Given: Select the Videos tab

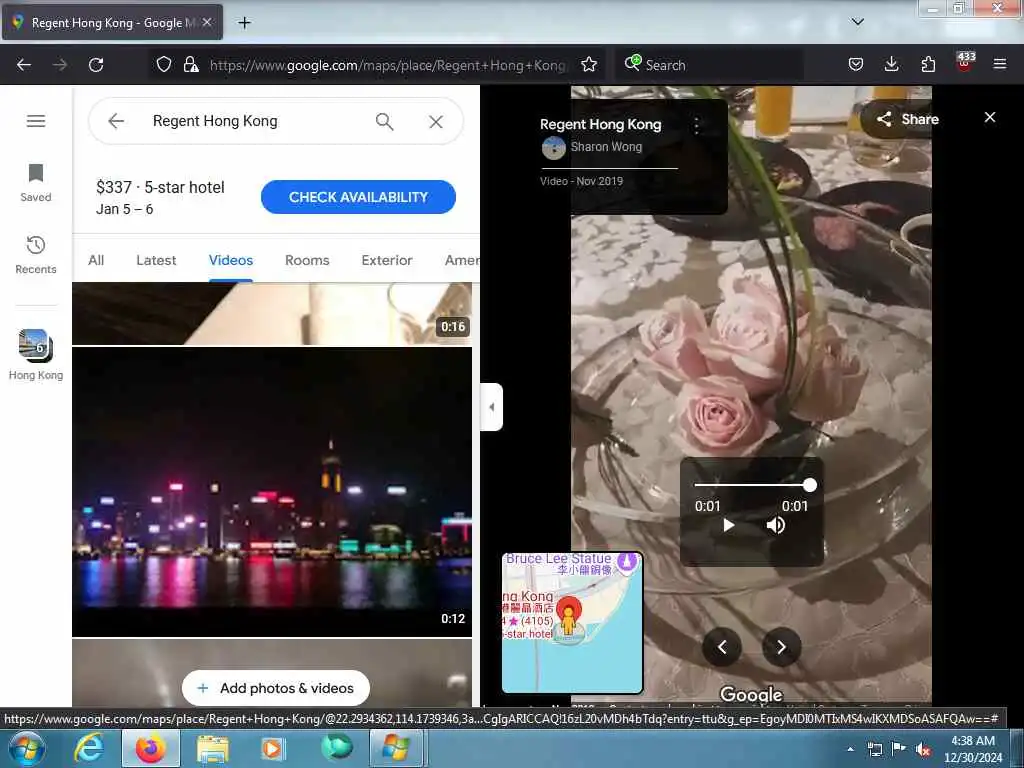Looking at the screenshot, I should pyautogui.click(x=231, y=260).
